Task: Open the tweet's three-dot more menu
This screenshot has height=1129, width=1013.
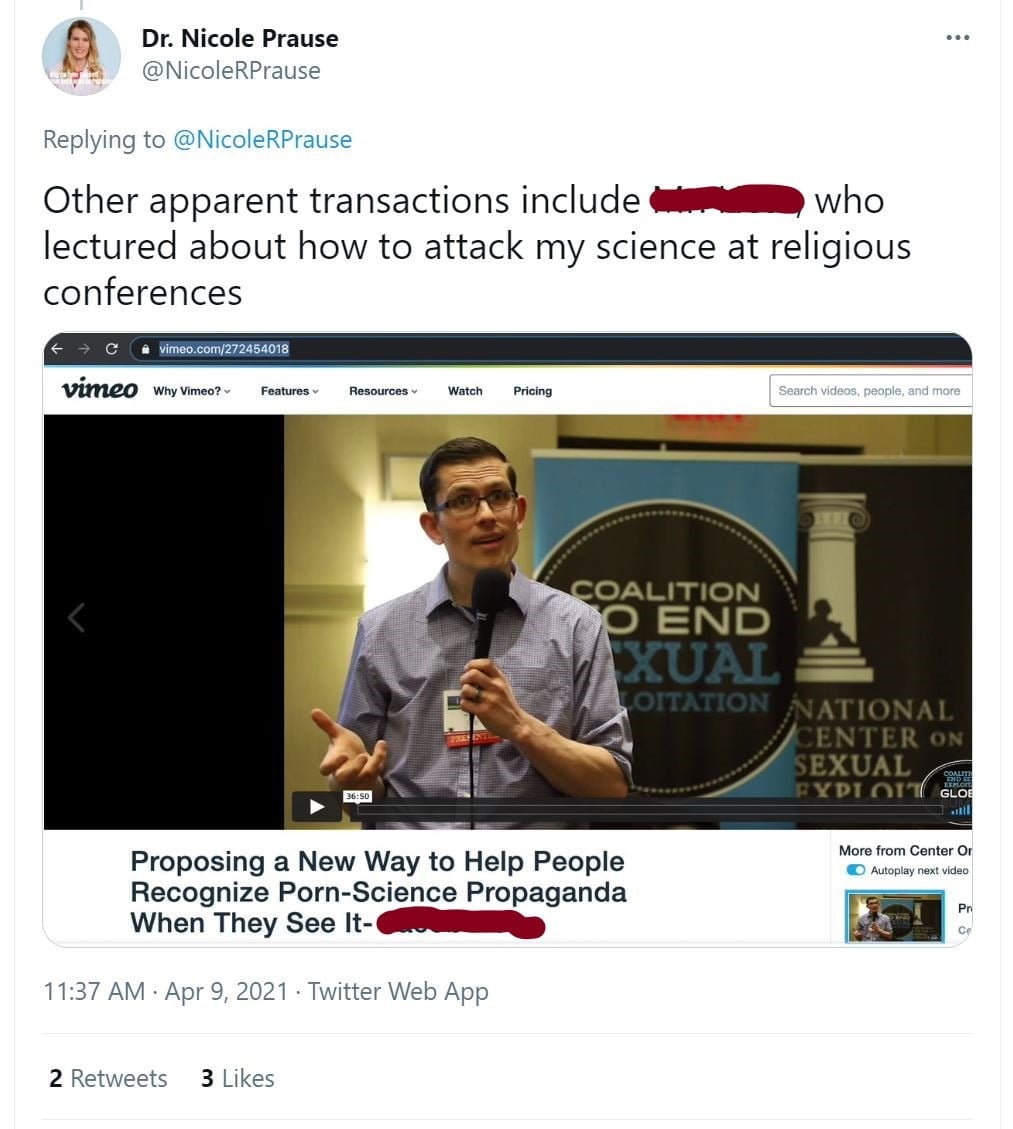Action: [x=957, y=37]
